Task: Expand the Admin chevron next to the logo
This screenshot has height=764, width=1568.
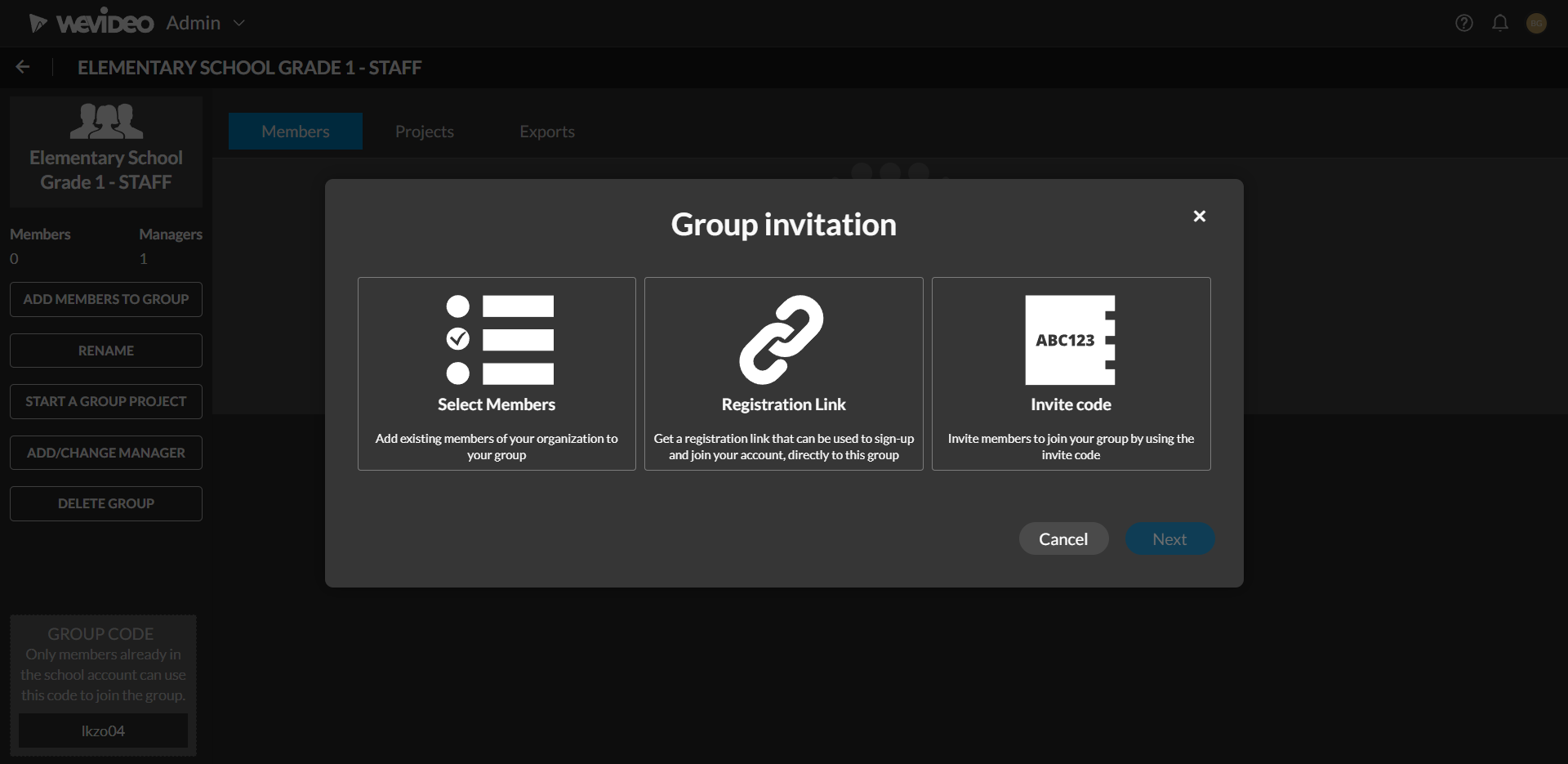Action: tap(239, 23)
